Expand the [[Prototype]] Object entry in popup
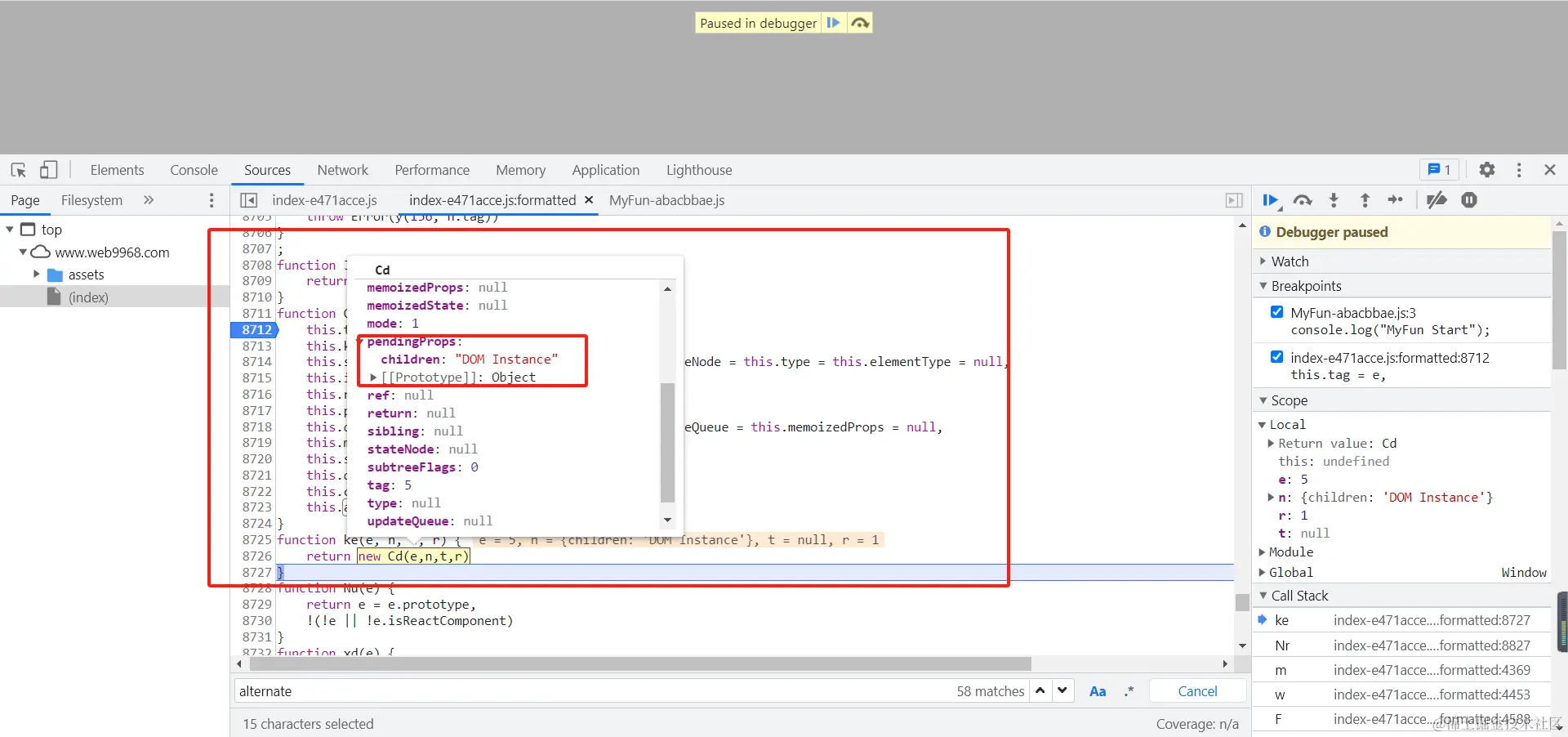The height and width of the screenshot is (737, 1568). pos(373,377)
